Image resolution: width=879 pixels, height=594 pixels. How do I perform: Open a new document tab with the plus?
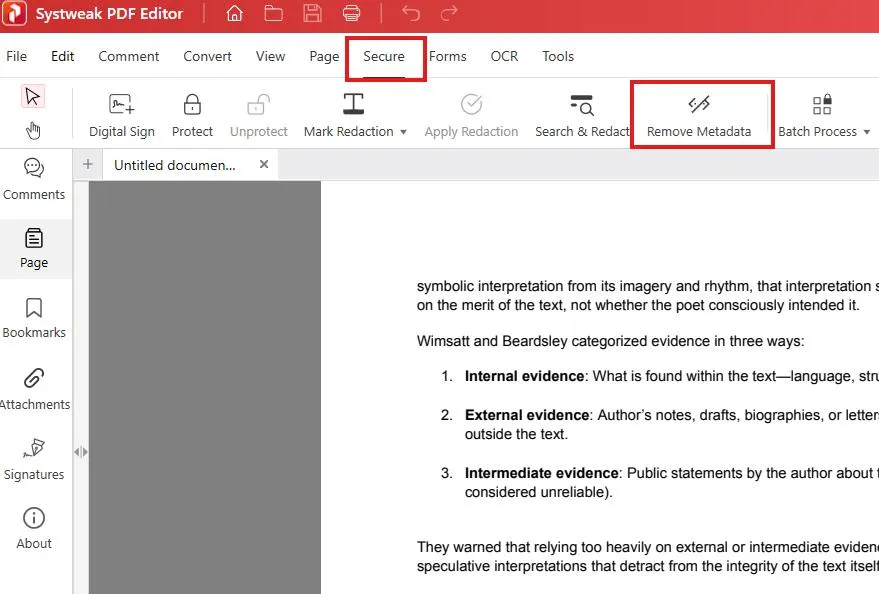(x=88, y=164)
